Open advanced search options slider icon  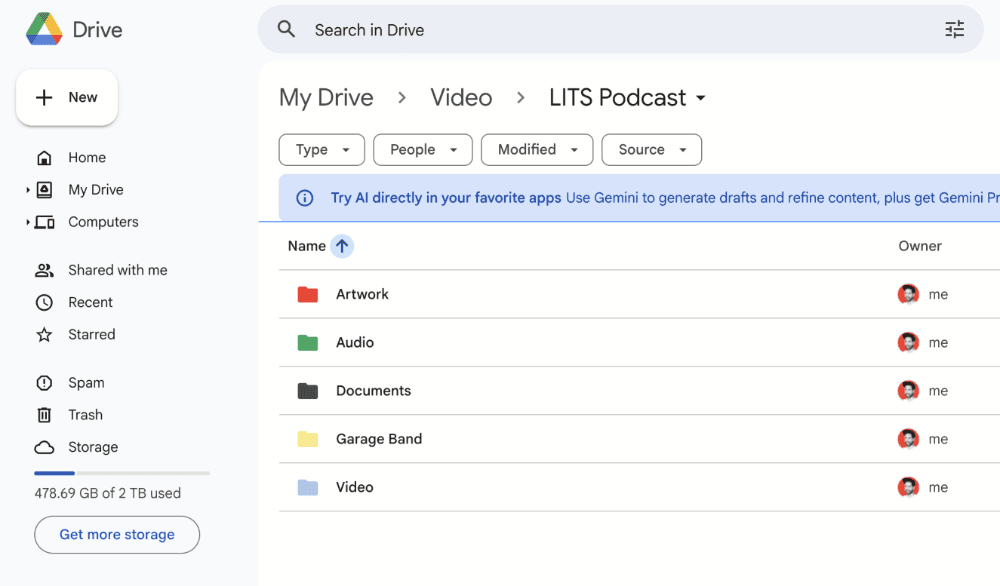(x=954, y=30)
